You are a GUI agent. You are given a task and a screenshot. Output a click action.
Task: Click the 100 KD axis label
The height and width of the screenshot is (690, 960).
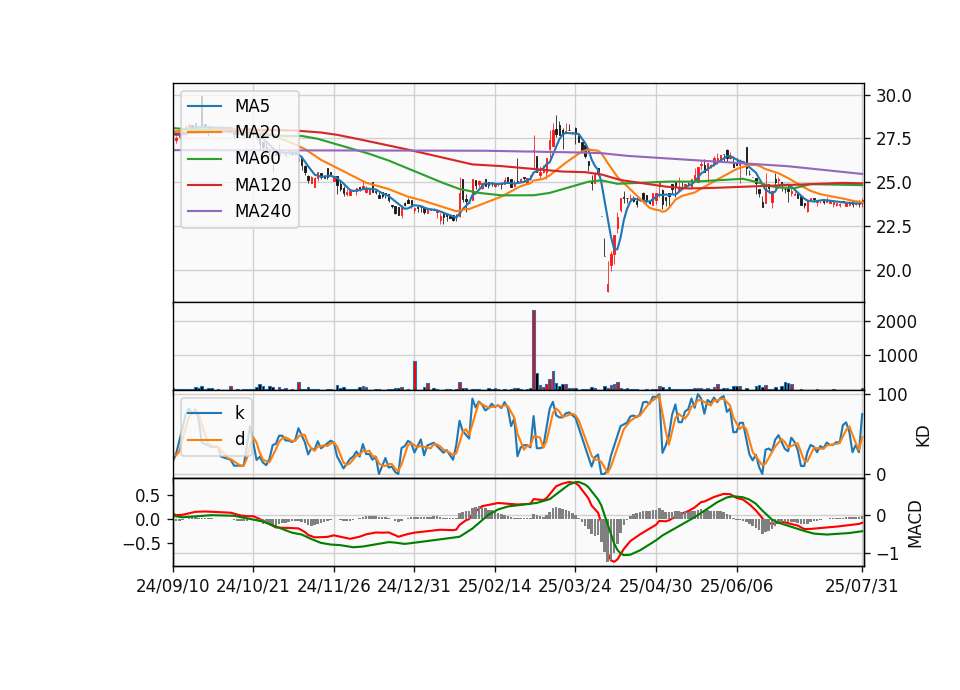(892, 395)
